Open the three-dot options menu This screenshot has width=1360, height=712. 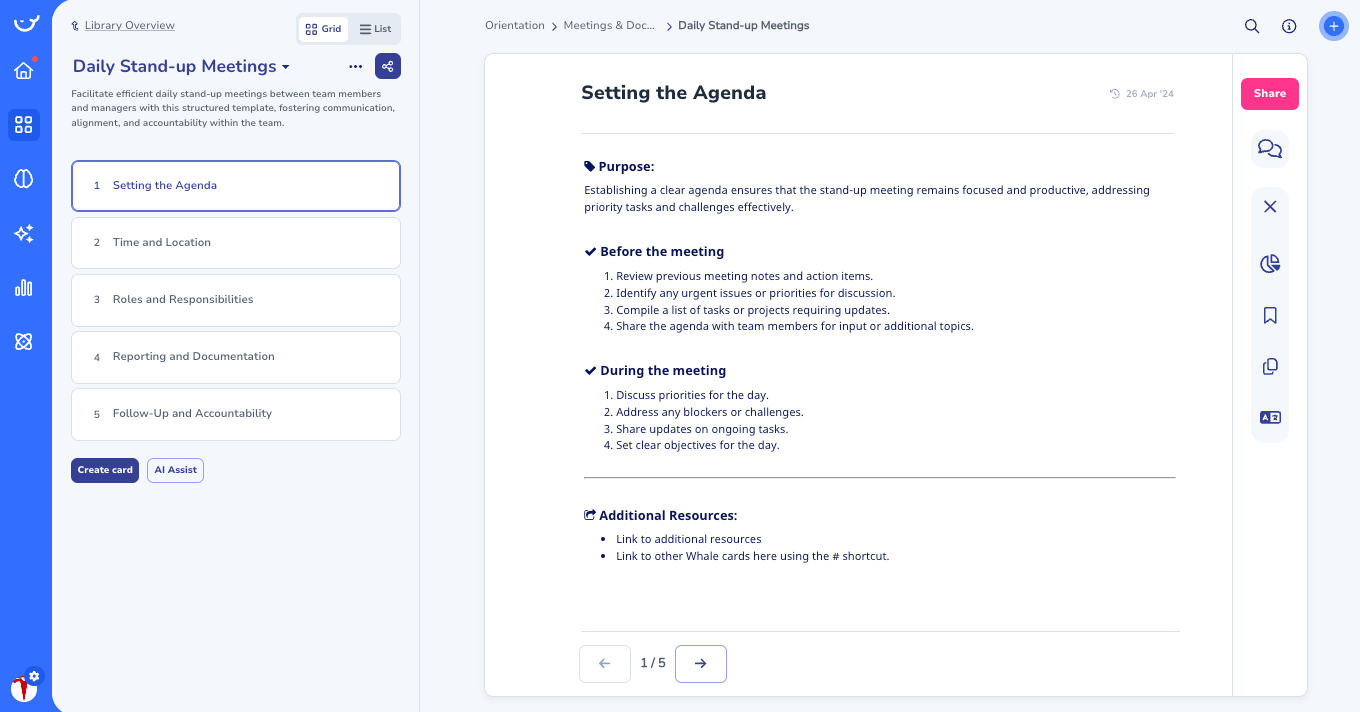click(x=355, y=66)
